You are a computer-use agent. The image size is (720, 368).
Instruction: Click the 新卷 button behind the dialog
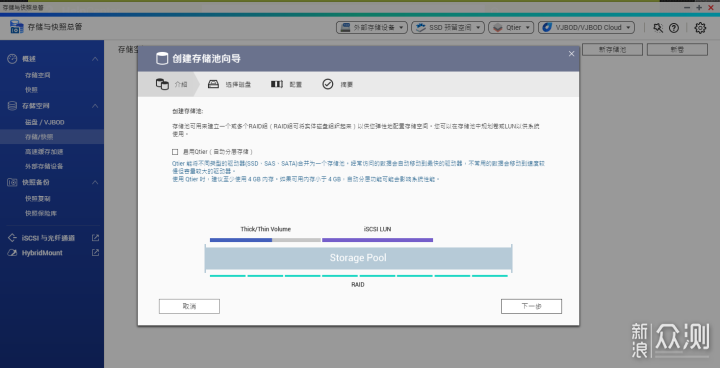tap(677, 50)
